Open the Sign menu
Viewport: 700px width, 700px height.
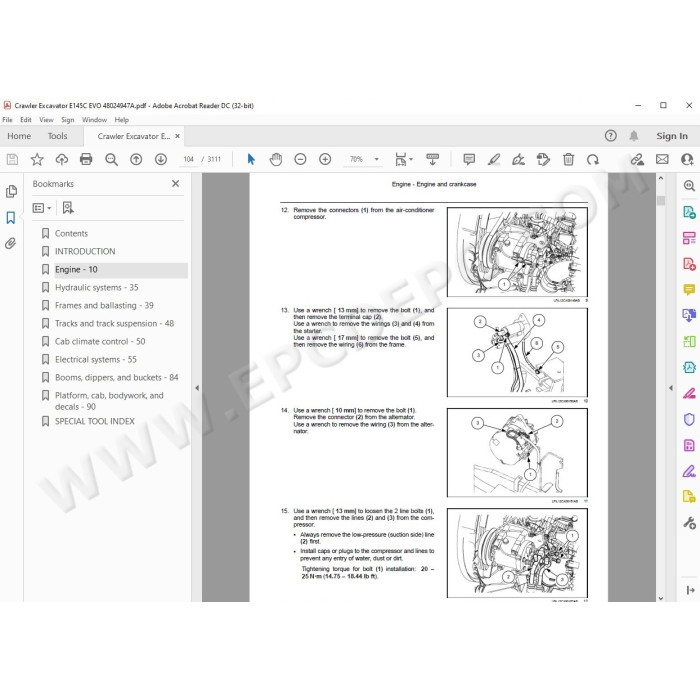[x=68, y=120]
